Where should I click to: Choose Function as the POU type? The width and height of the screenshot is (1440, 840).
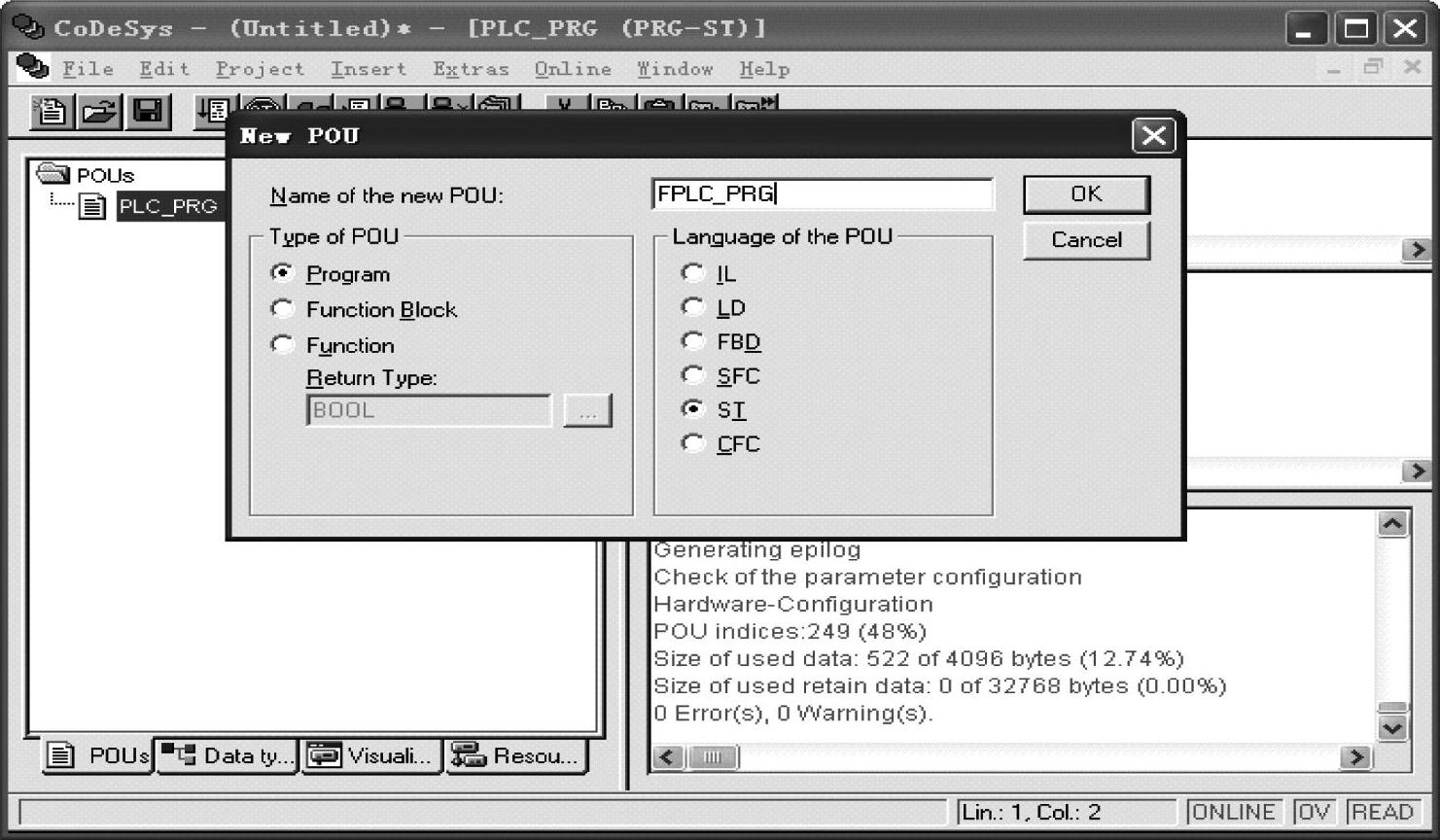click(282, 344)
